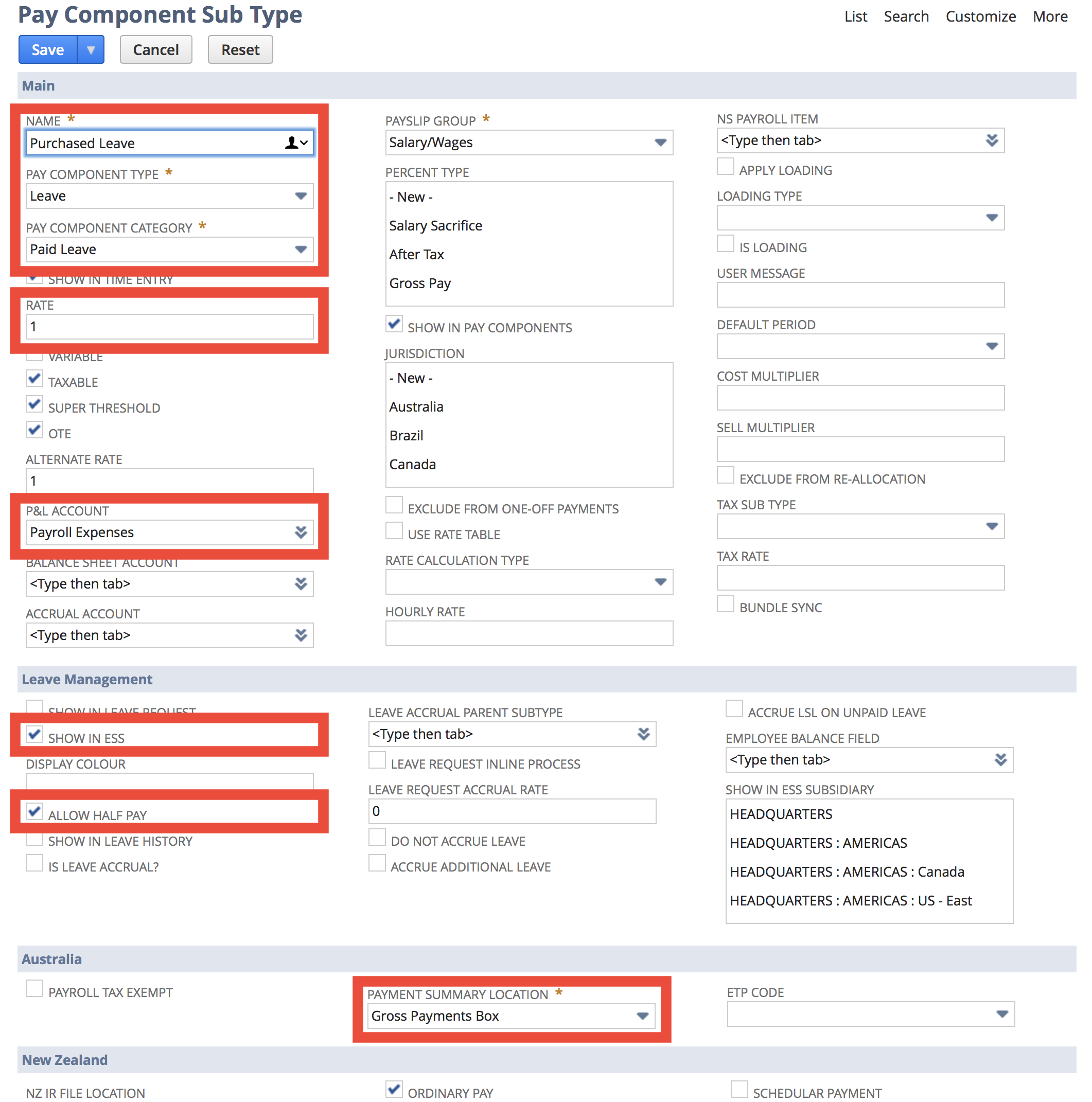
Task: Open the More menu
Action: [1050, 16]
